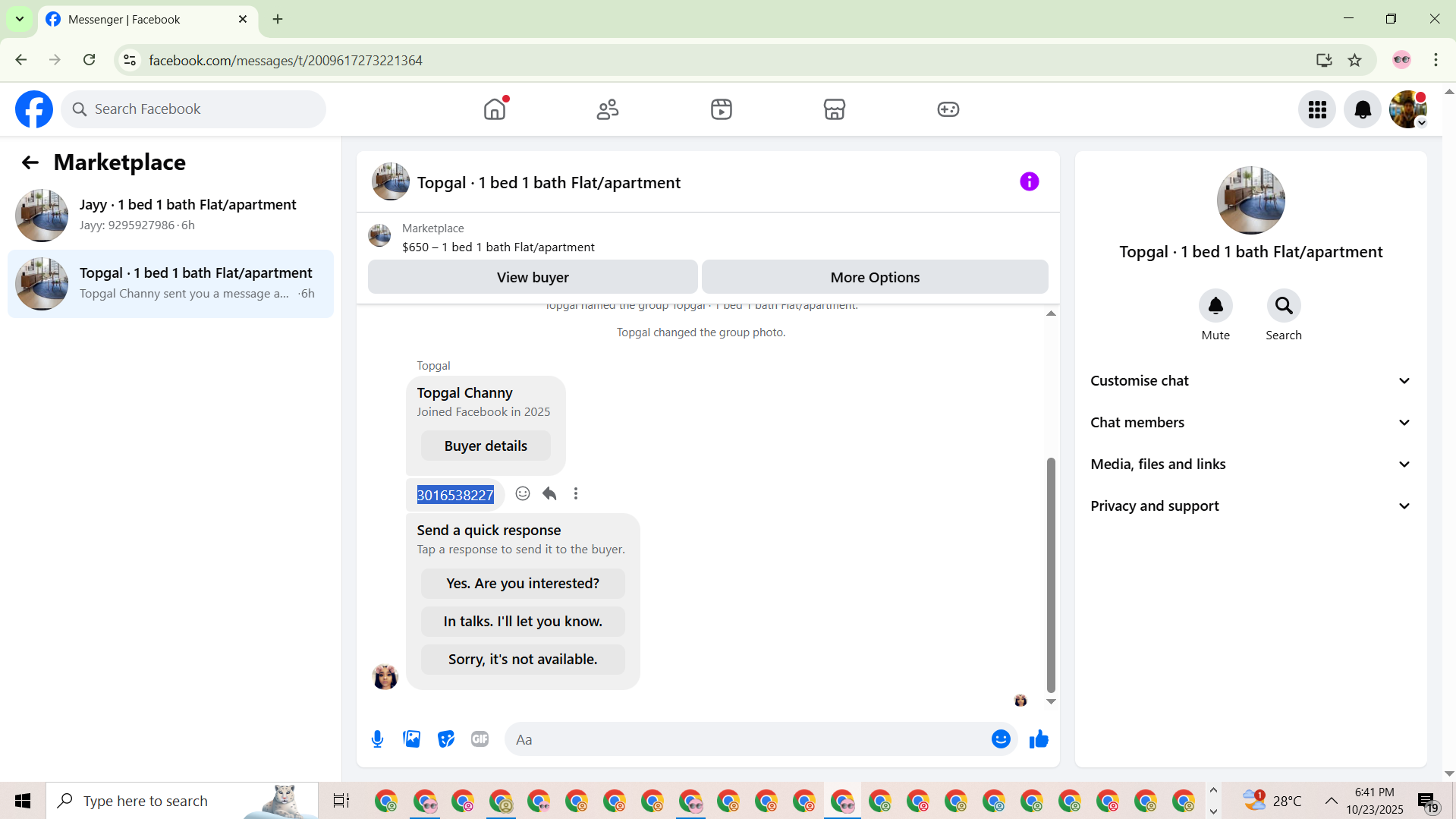
Task: Expand Media, files and links section
Action: [1250, 465]
